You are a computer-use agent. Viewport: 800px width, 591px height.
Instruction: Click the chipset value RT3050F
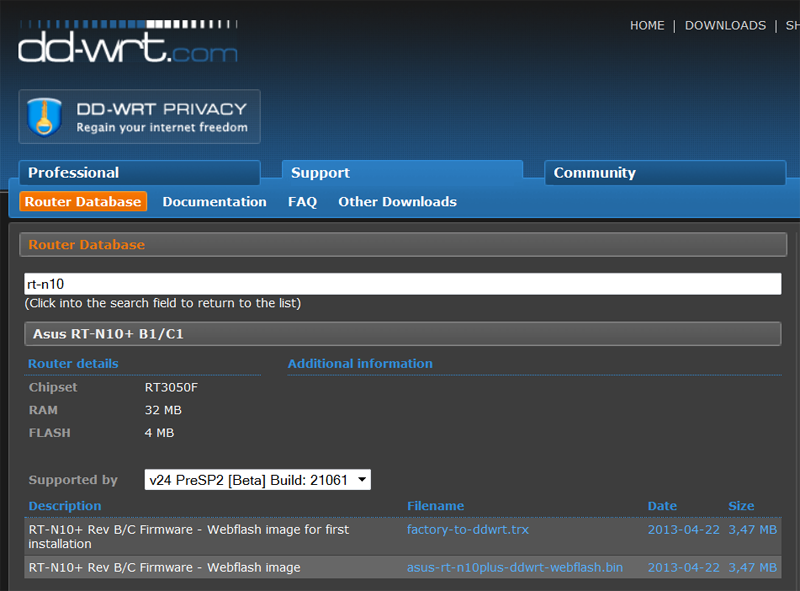click(171, 387)
